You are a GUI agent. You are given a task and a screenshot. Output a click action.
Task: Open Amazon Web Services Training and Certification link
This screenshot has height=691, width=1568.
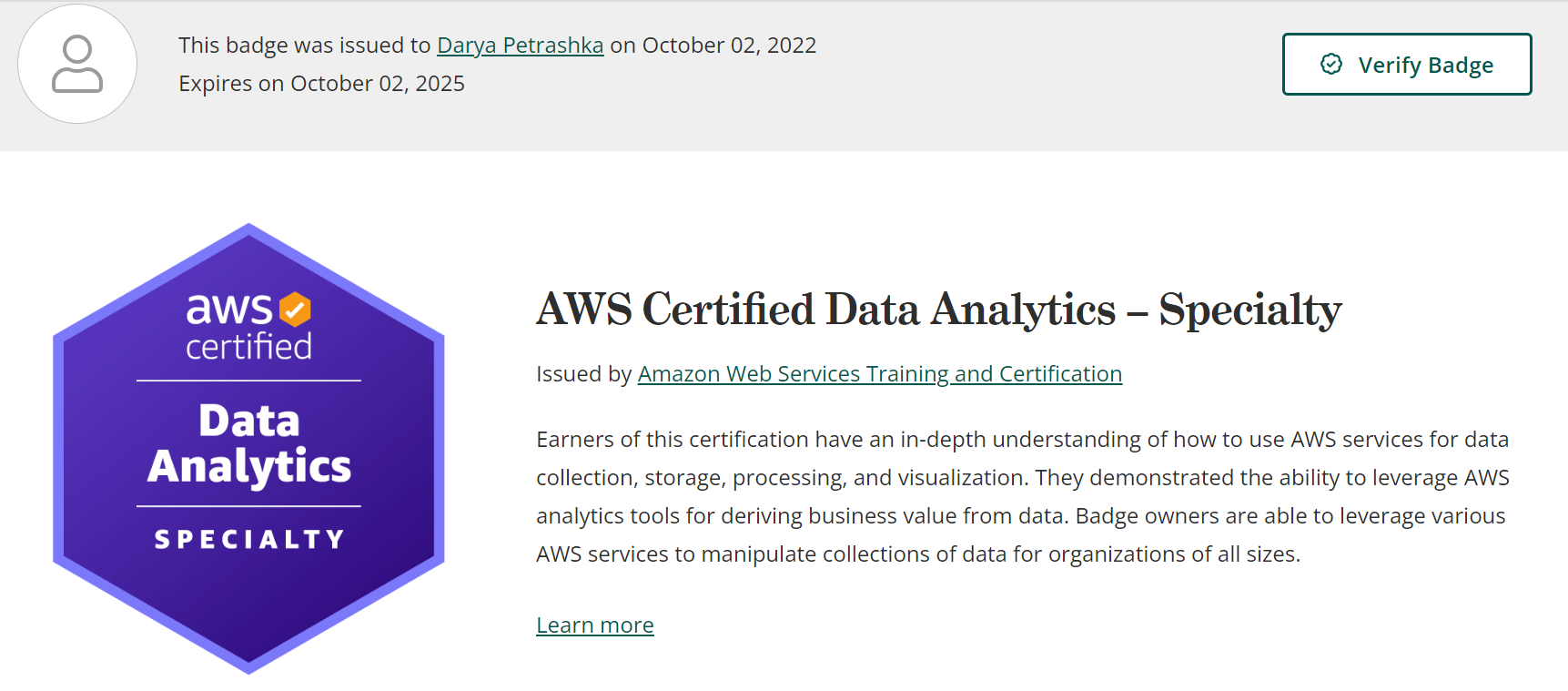coord(880,374)
